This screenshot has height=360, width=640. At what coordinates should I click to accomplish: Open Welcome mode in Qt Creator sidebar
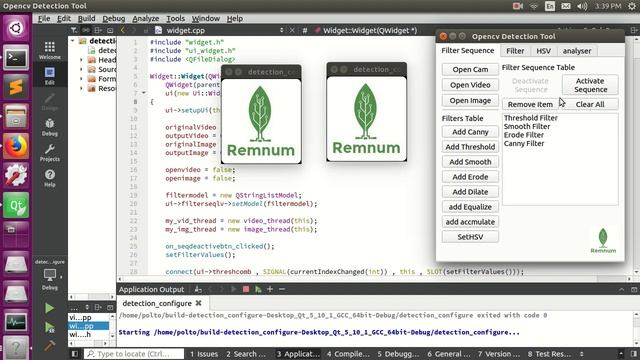coord(49,51)
